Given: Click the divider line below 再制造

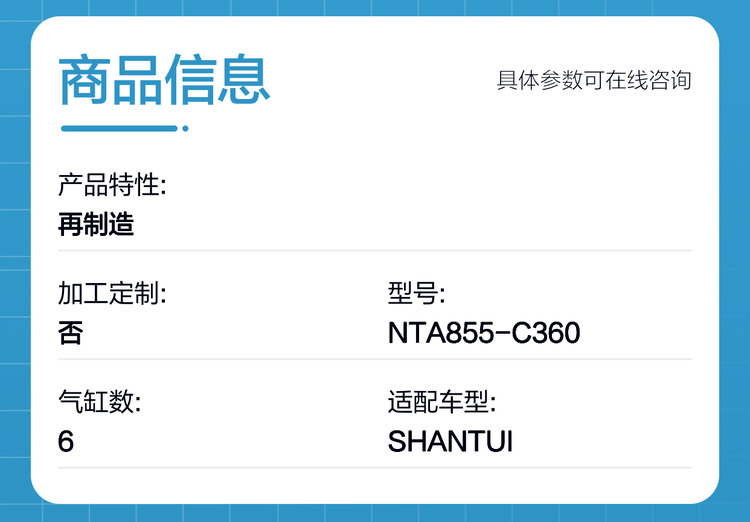Looking at the screenshot, I should point(375,250).
